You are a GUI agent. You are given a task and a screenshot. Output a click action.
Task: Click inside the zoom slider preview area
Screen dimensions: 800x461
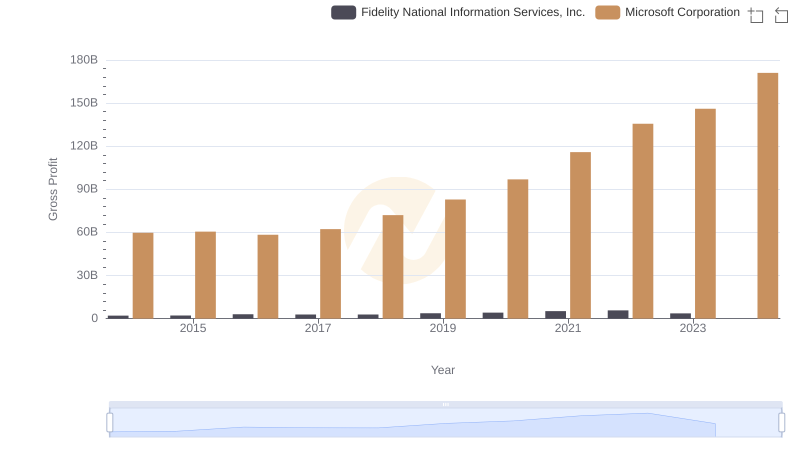tap(445, 423)
